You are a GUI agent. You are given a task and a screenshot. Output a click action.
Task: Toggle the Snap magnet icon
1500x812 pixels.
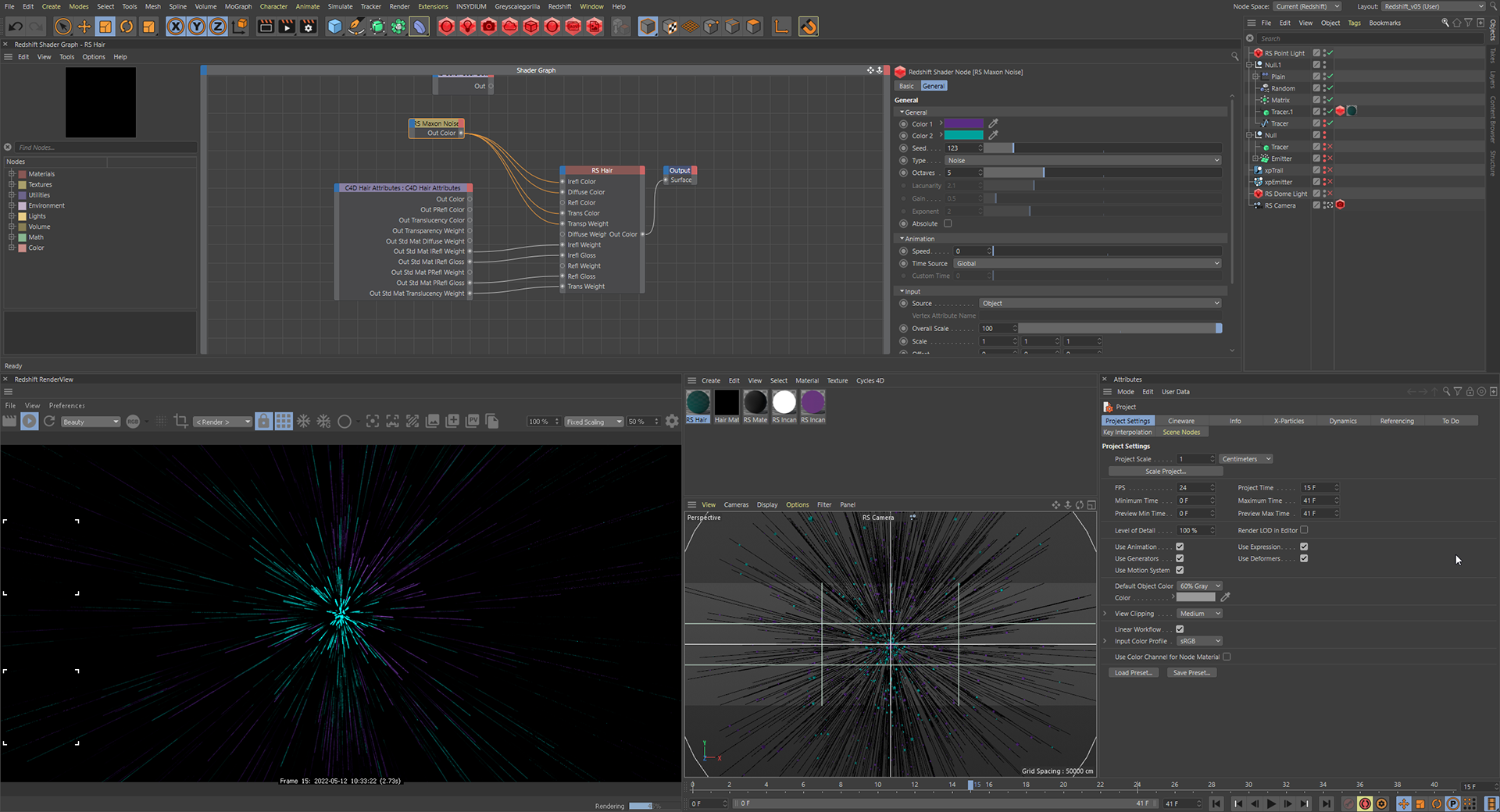[x=809, y=27]
